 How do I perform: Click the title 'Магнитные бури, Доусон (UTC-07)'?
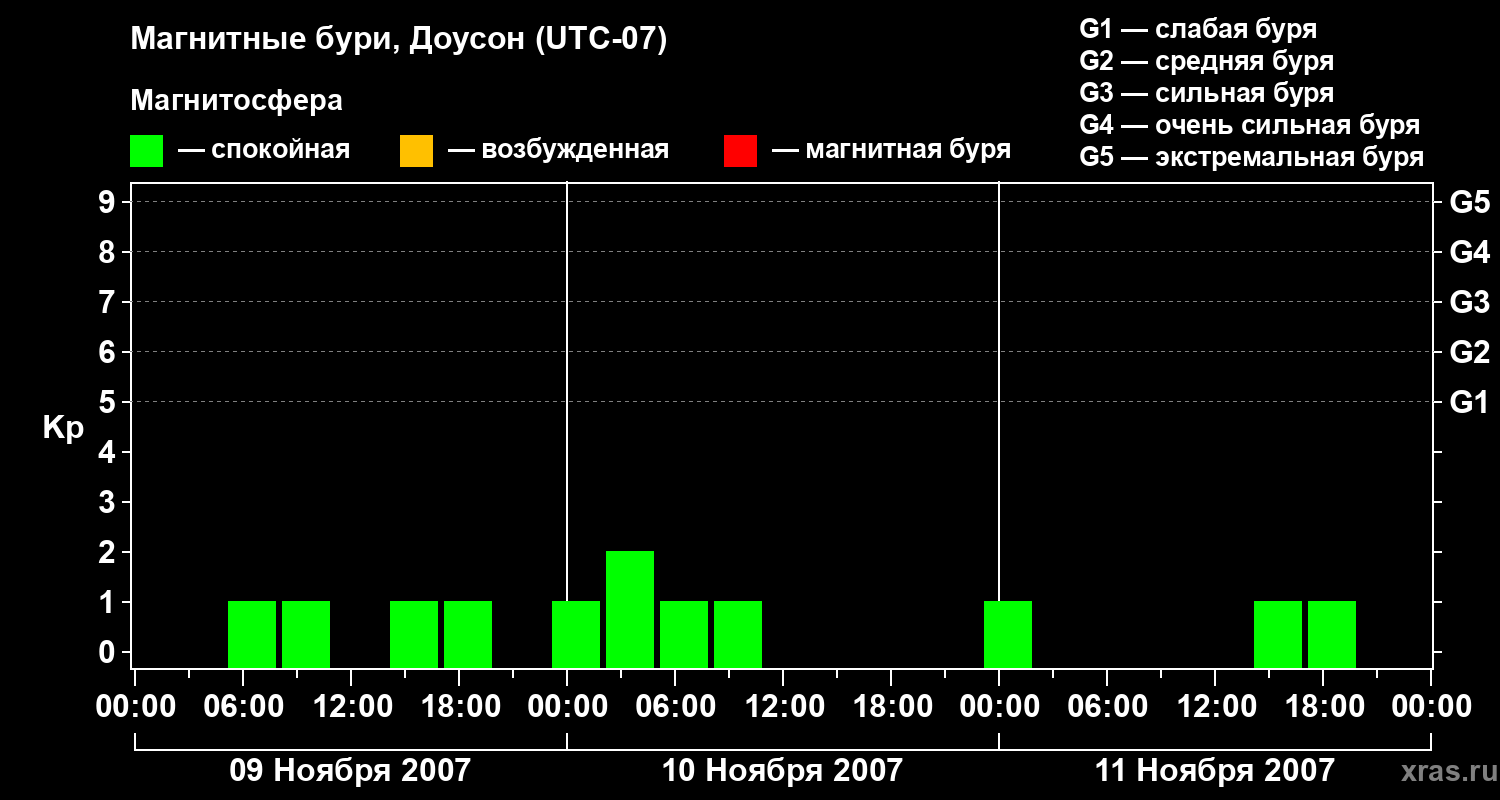click(398, 41)
